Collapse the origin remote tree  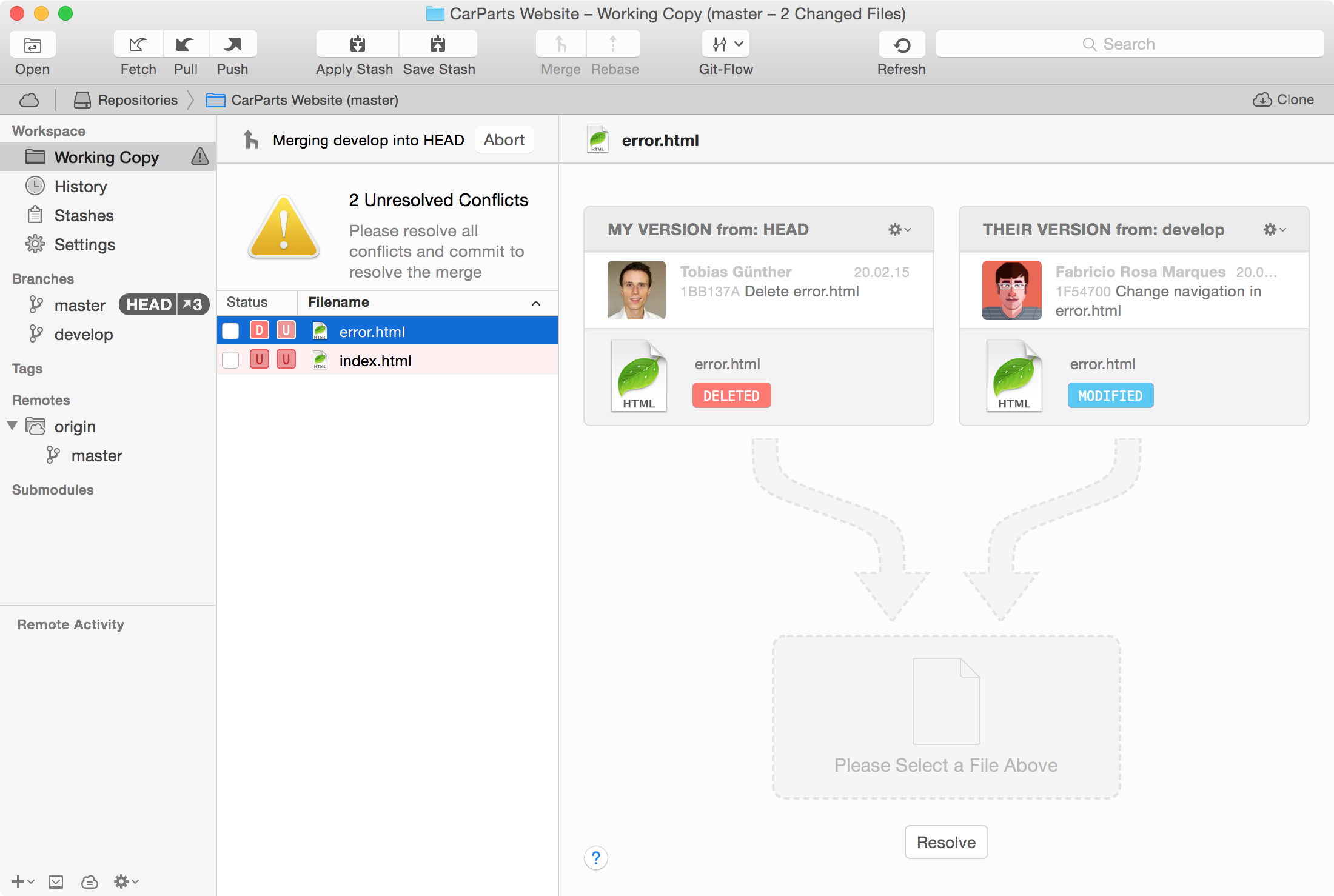12,426
